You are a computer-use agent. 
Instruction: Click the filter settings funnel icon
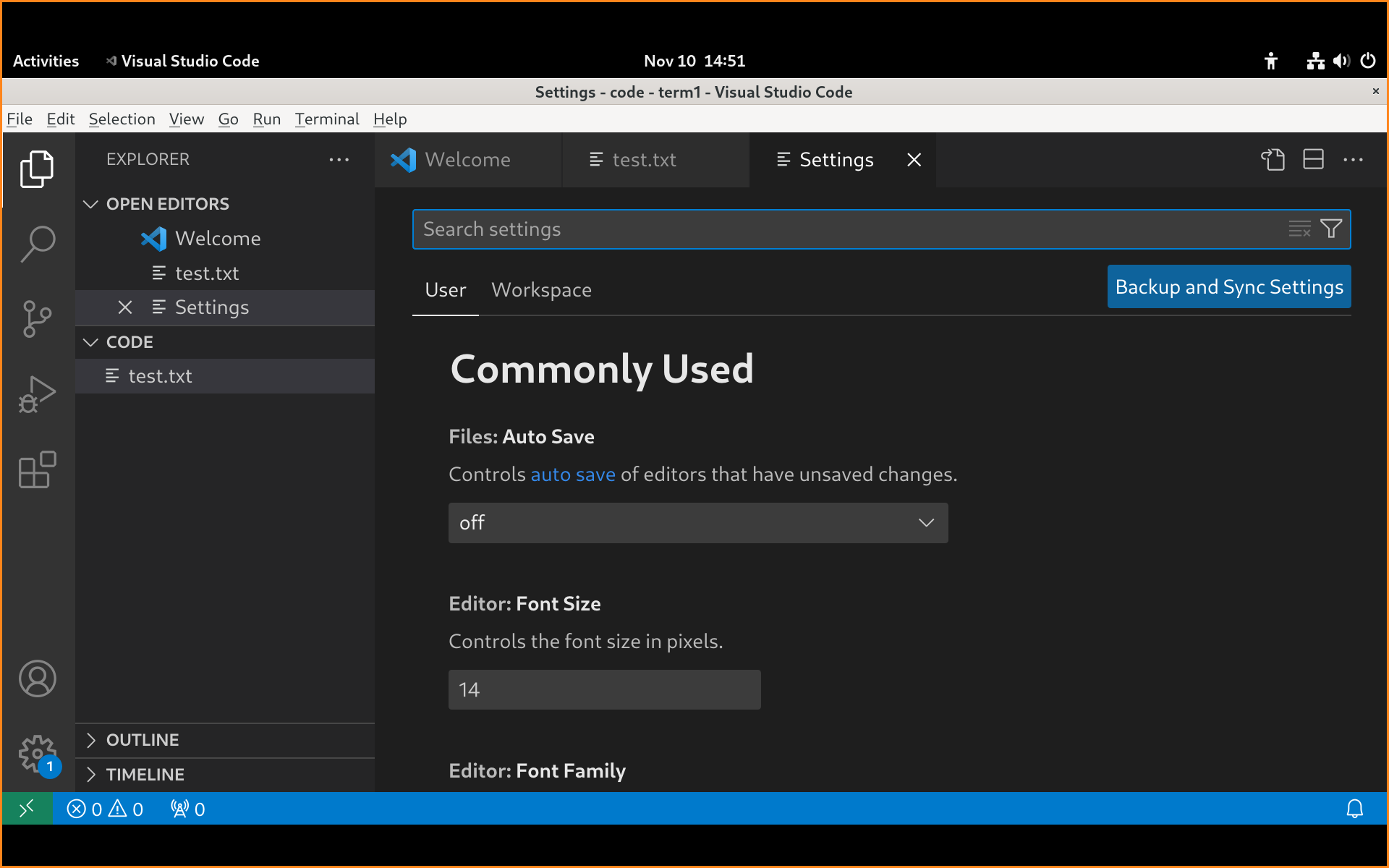click(x=1331, y=229)
